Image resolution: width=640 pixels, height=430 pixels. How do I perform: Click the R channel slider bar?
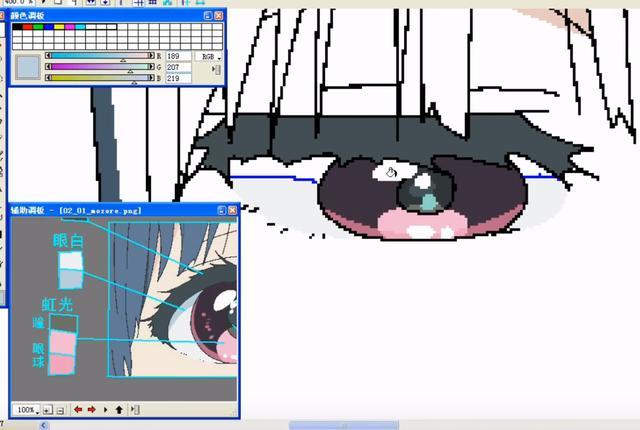(100, 55)
